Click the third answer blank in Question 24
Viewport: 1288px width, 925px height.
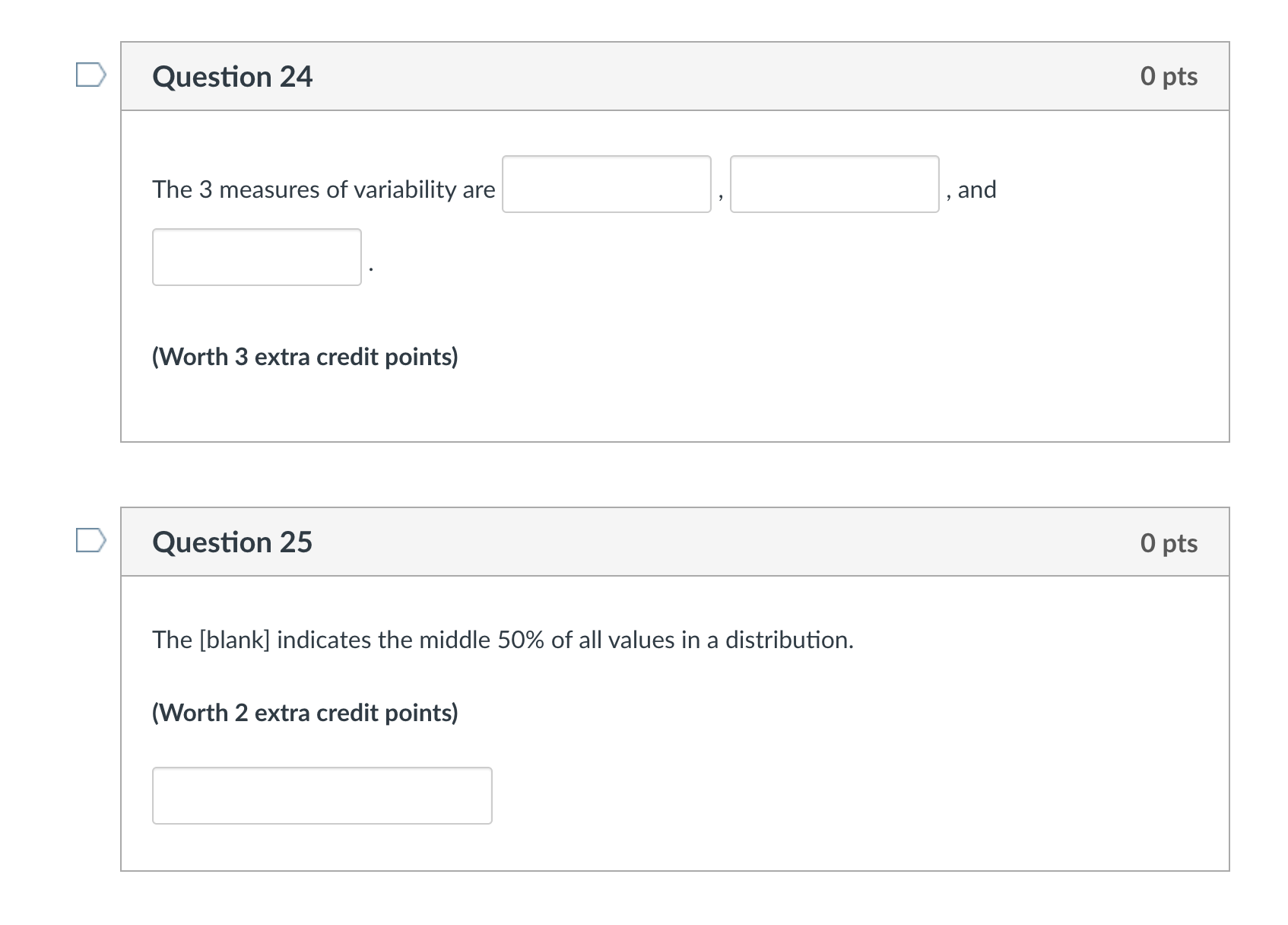click(257, 256)
